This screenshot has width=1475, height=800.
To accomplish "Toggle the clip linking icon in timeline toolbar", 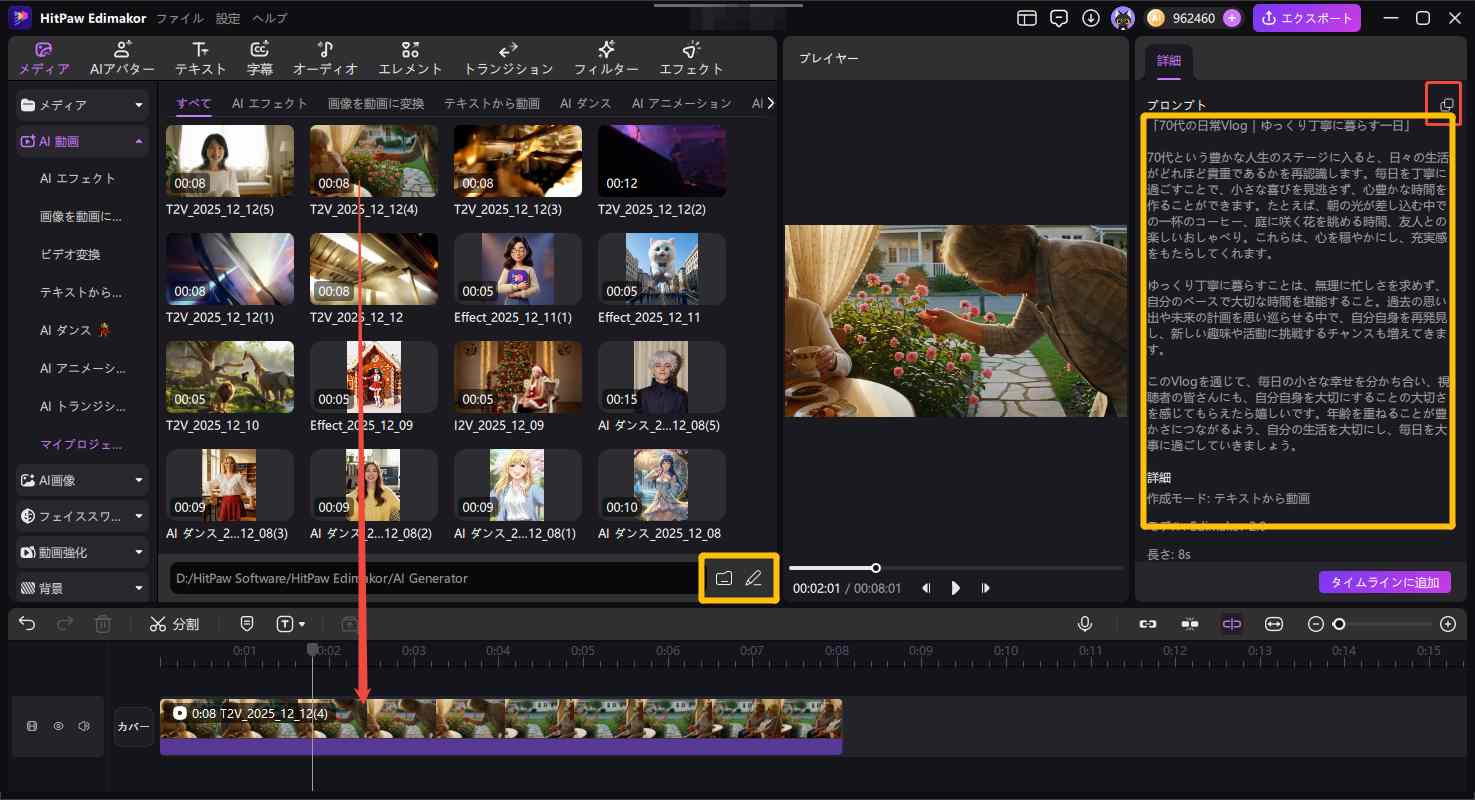I will (1147, 624).
